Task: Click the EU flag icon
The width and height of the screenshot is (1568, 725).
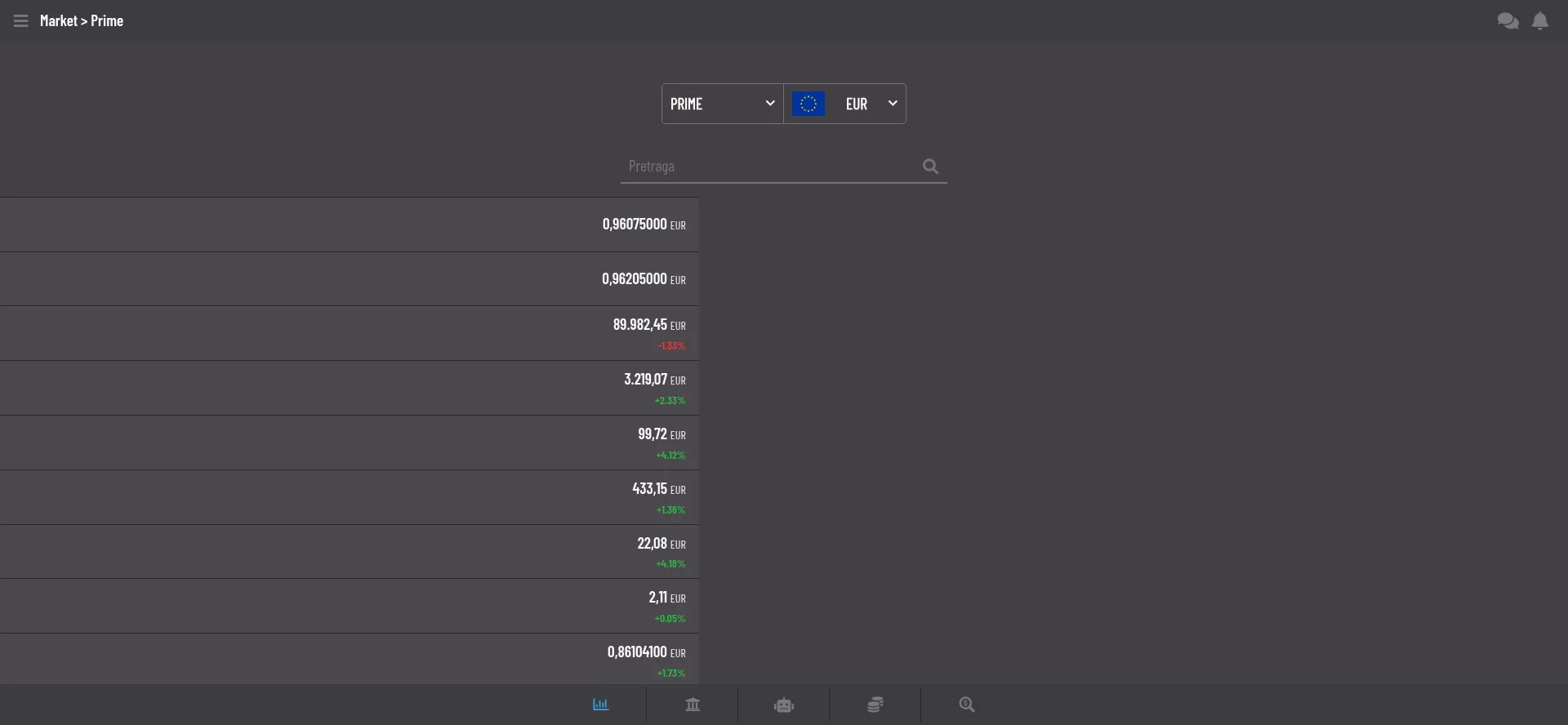Action: click(x=808, y=104)
